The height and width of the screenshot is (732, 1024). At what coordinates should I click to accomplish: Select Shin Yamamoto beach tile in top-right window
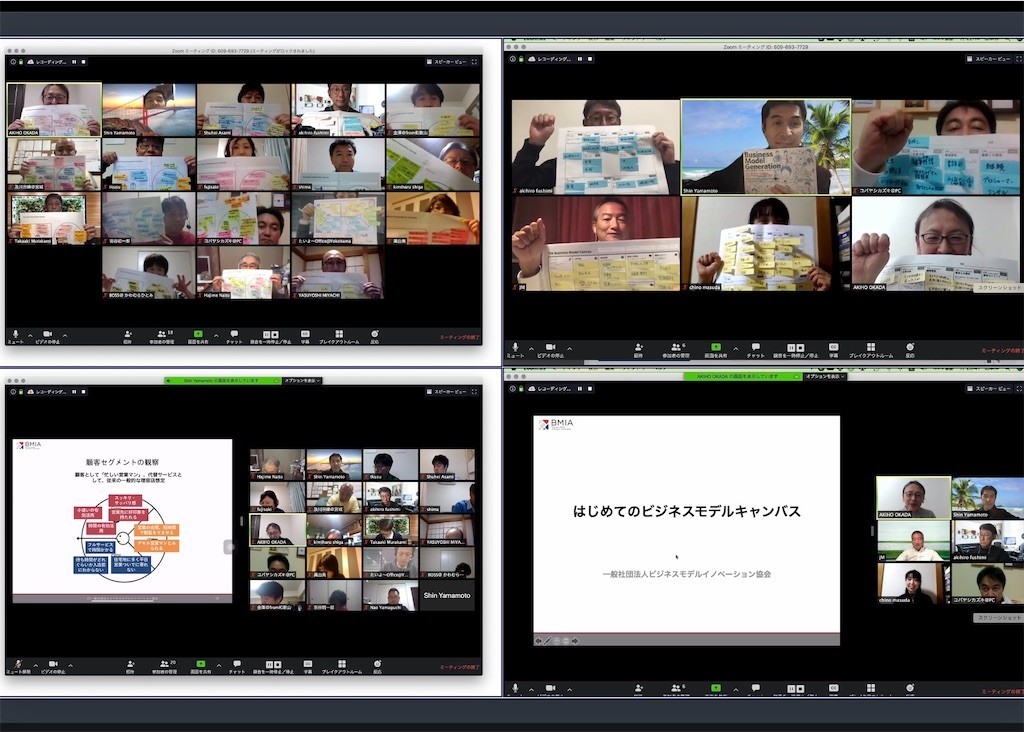point(766,147)
